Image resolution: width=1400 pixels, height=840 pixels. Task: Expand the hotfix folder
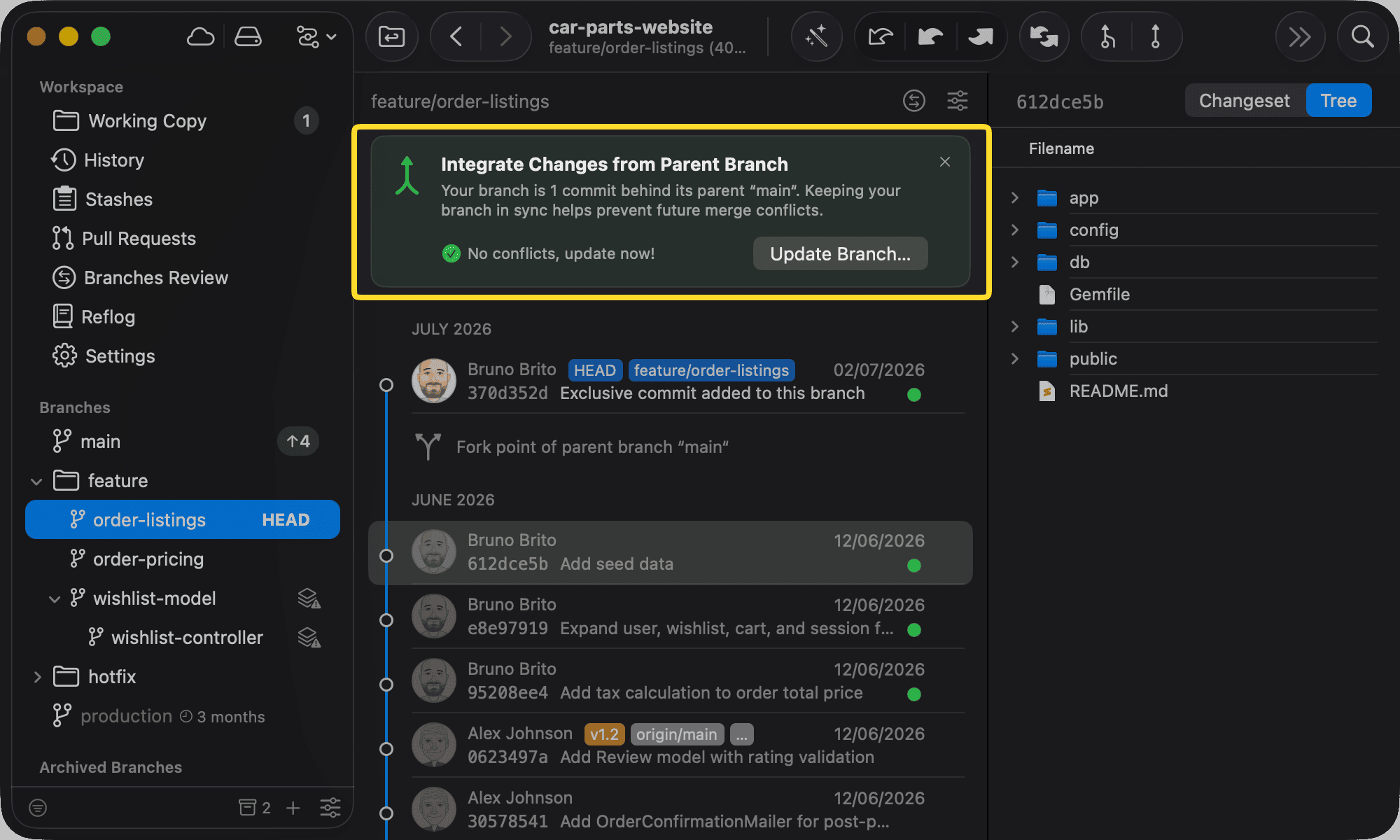[37, 677]
